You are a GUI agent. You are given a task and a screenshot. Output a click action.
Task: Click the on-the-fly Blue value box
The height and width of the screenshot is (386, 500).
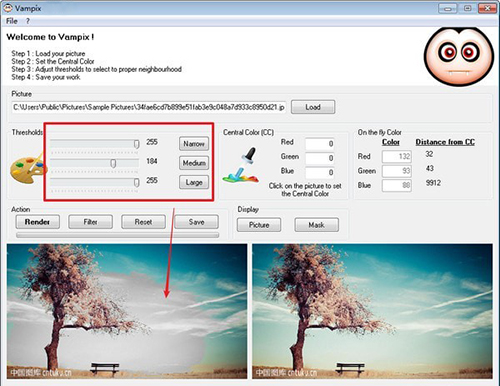coord(397,185)
